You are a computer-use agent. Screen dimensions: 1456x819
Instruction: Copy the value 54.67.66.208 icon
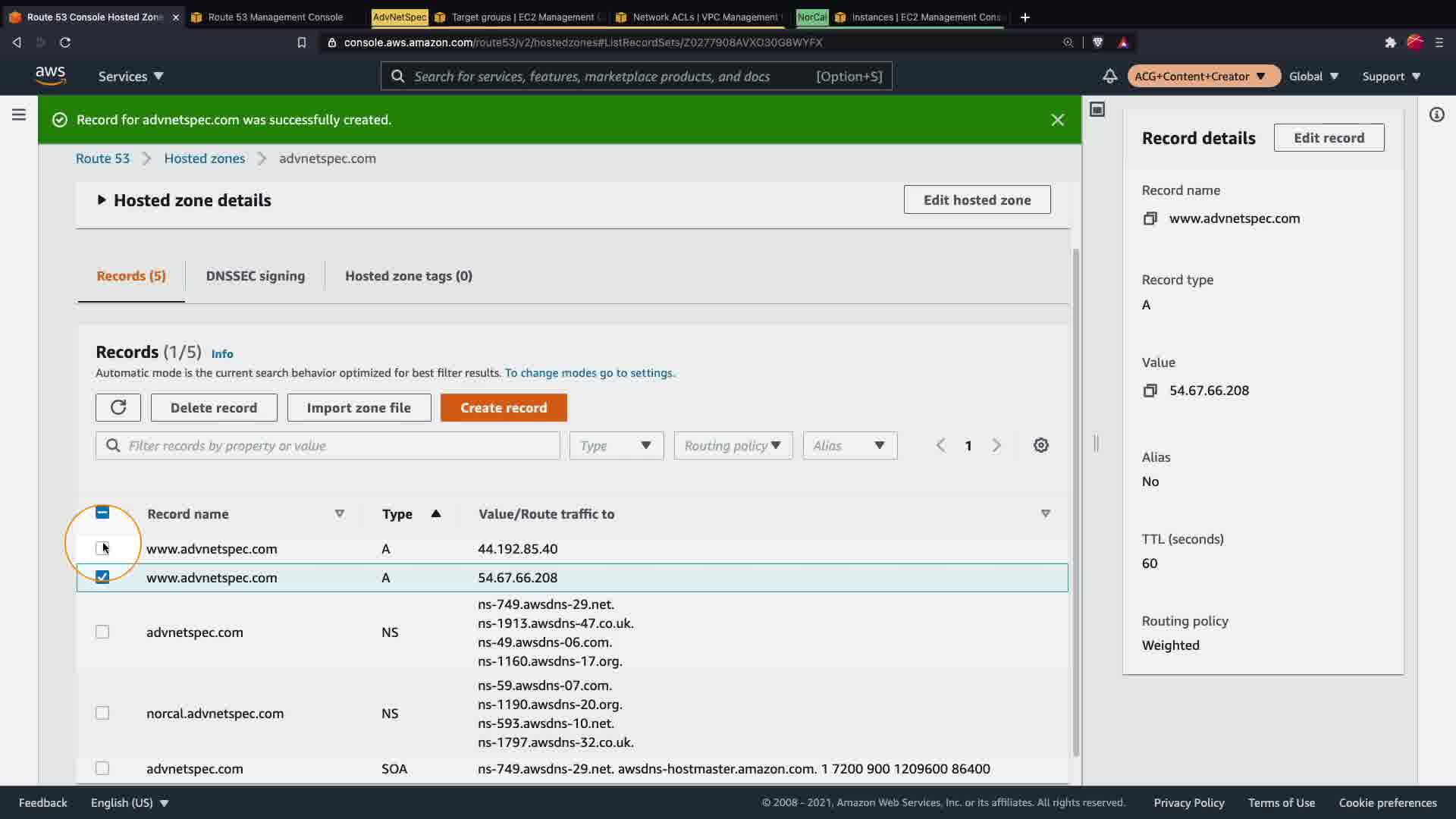[1150, 391]
